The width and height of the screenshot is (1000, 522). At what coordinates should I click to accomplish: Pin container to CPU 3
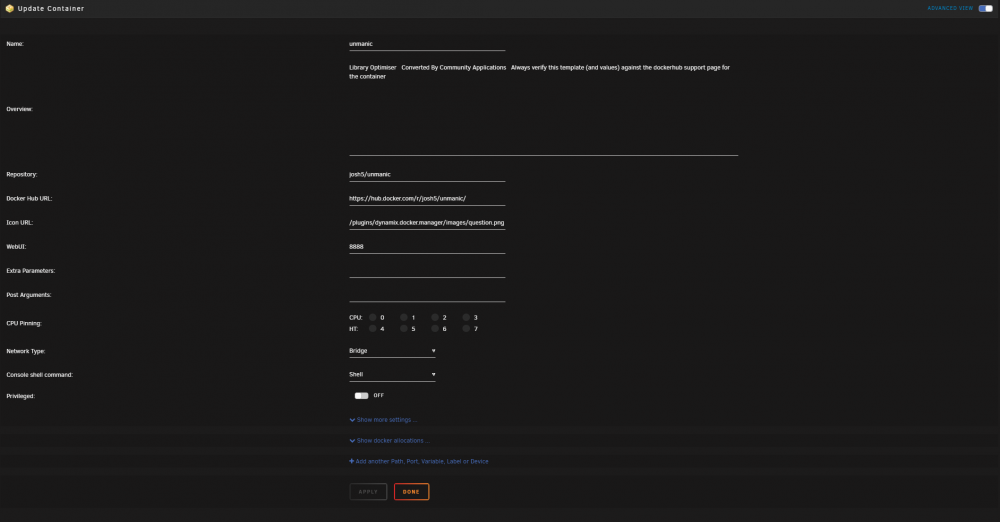pyautogui.click(x=466, y=317)
